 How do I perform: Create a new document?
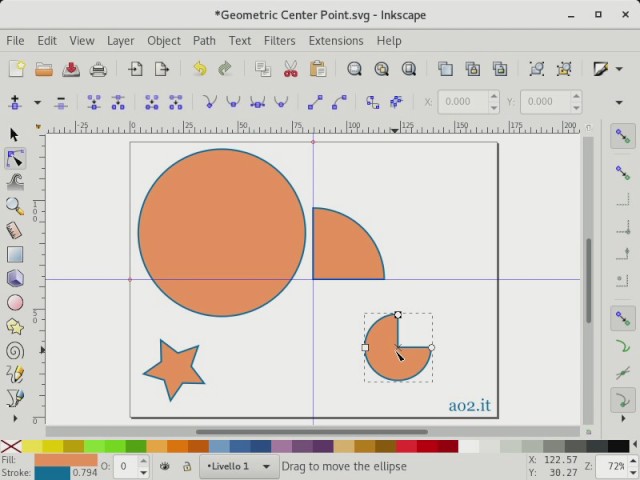pos(17,69)
